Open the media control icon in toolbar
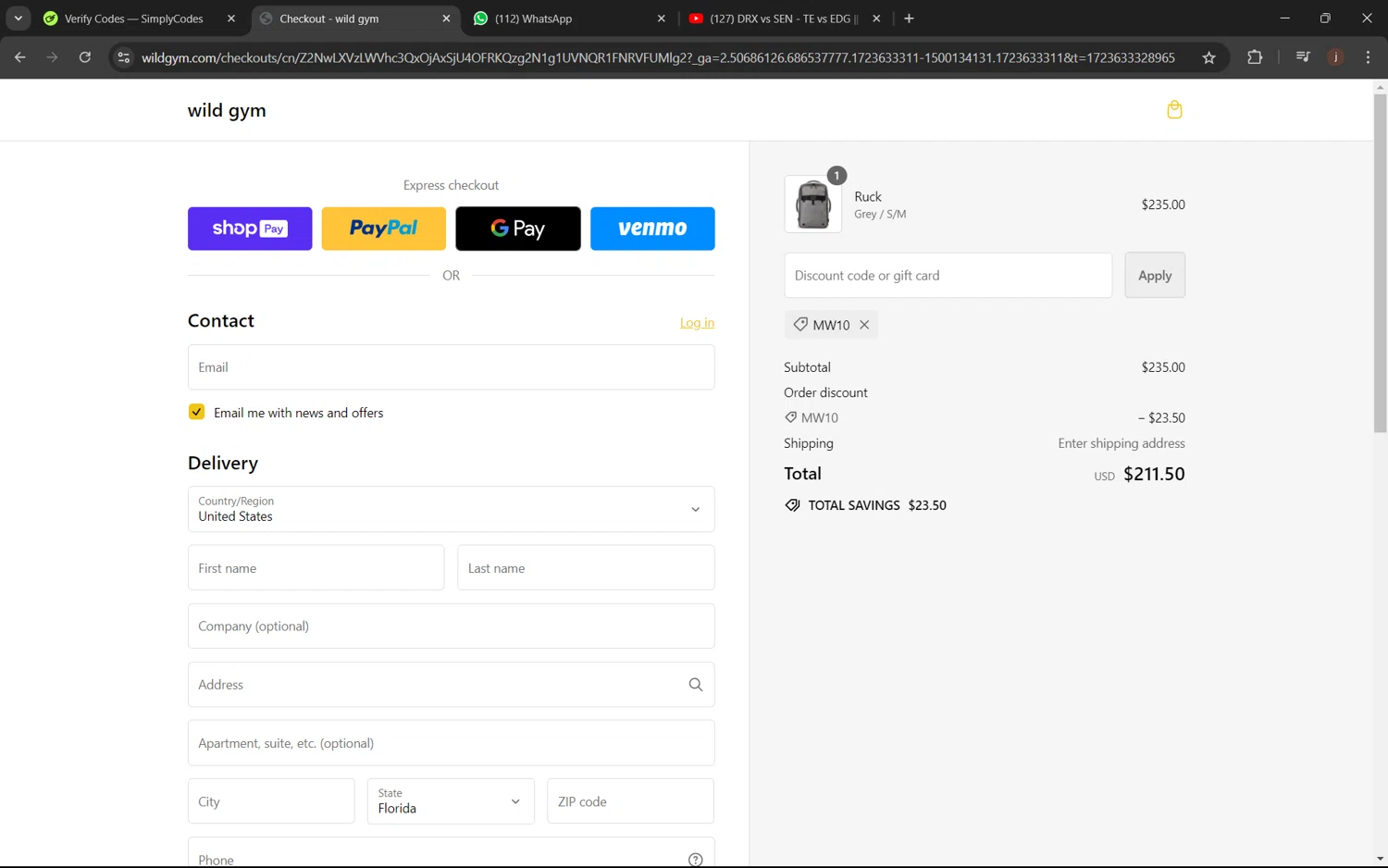The height and width of the screenshot is (868, 1388). [x=1303, y=57]
